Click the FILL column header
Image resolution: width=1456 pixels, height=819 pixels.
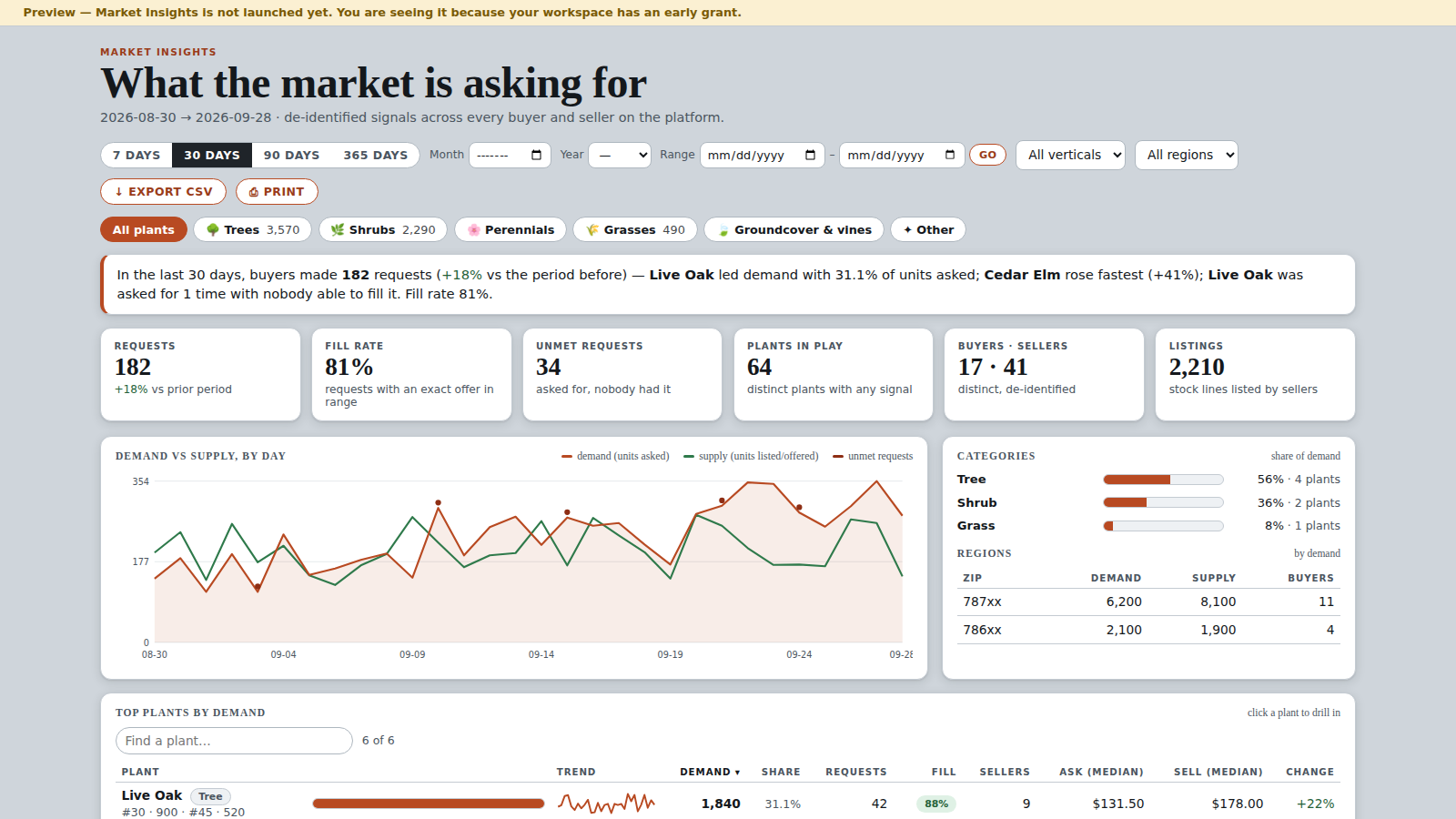point(944,772)
